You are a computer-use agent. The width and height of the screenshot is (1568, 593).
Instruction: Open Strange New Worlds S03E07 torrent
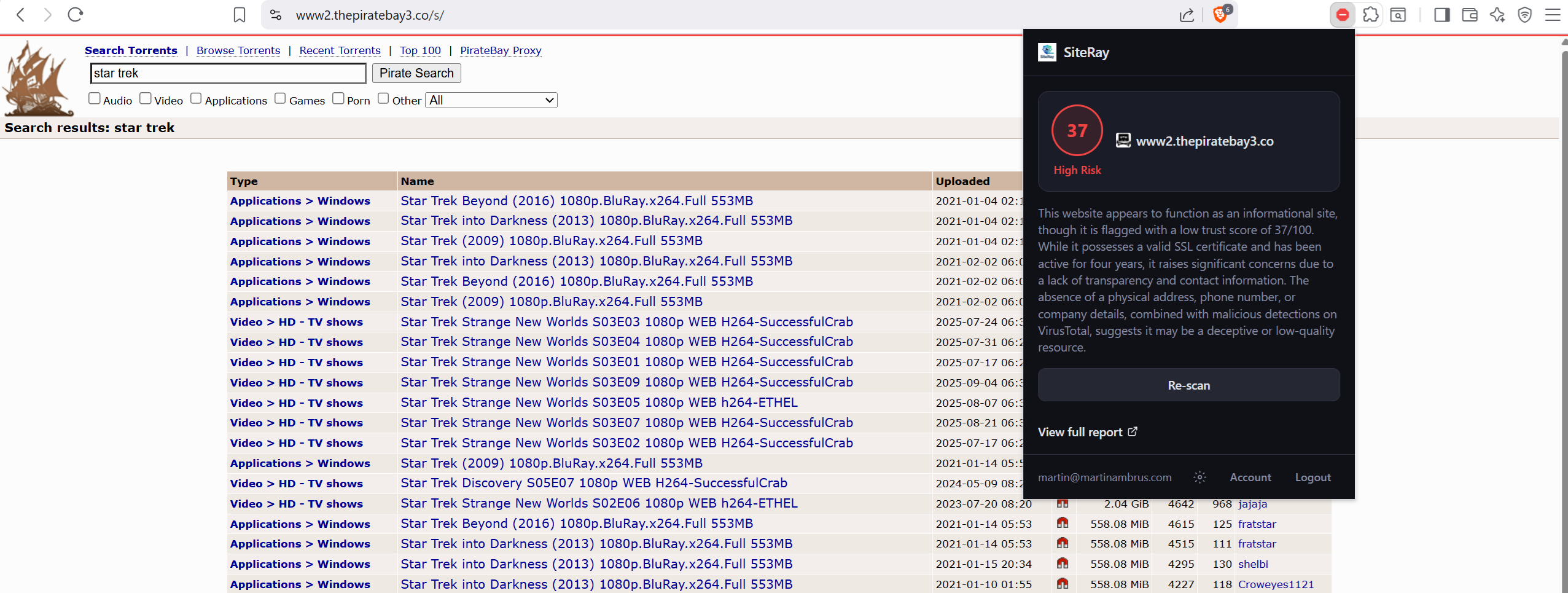coord(626,423)
